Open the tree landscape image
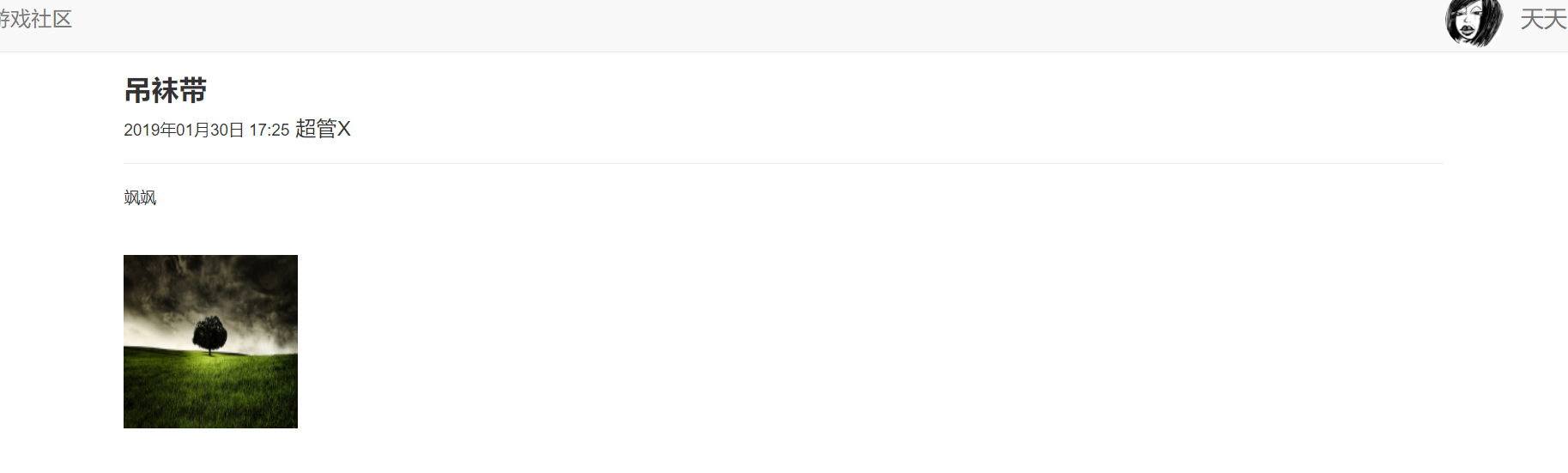The image size is (1568, 473). pyautogui.click(x=210, y=341)
